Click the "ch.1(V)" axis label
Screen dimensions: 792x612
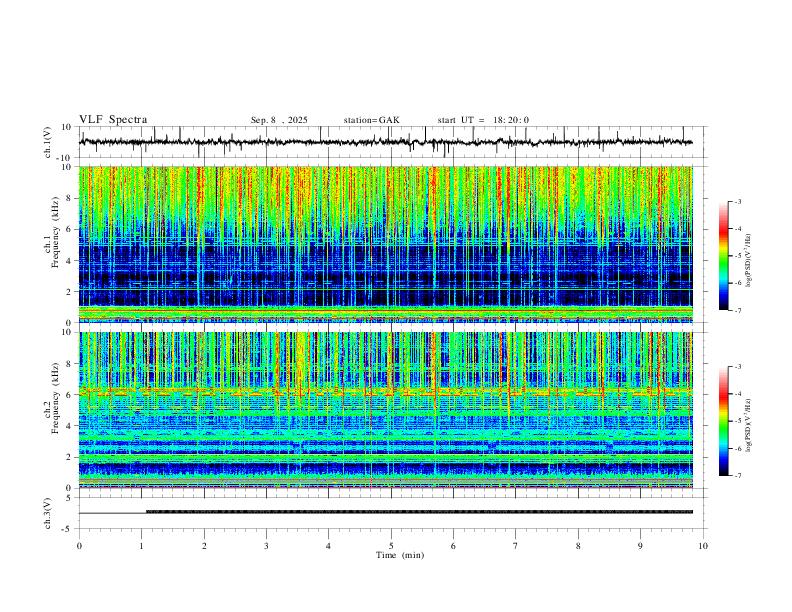pos(48,142)
